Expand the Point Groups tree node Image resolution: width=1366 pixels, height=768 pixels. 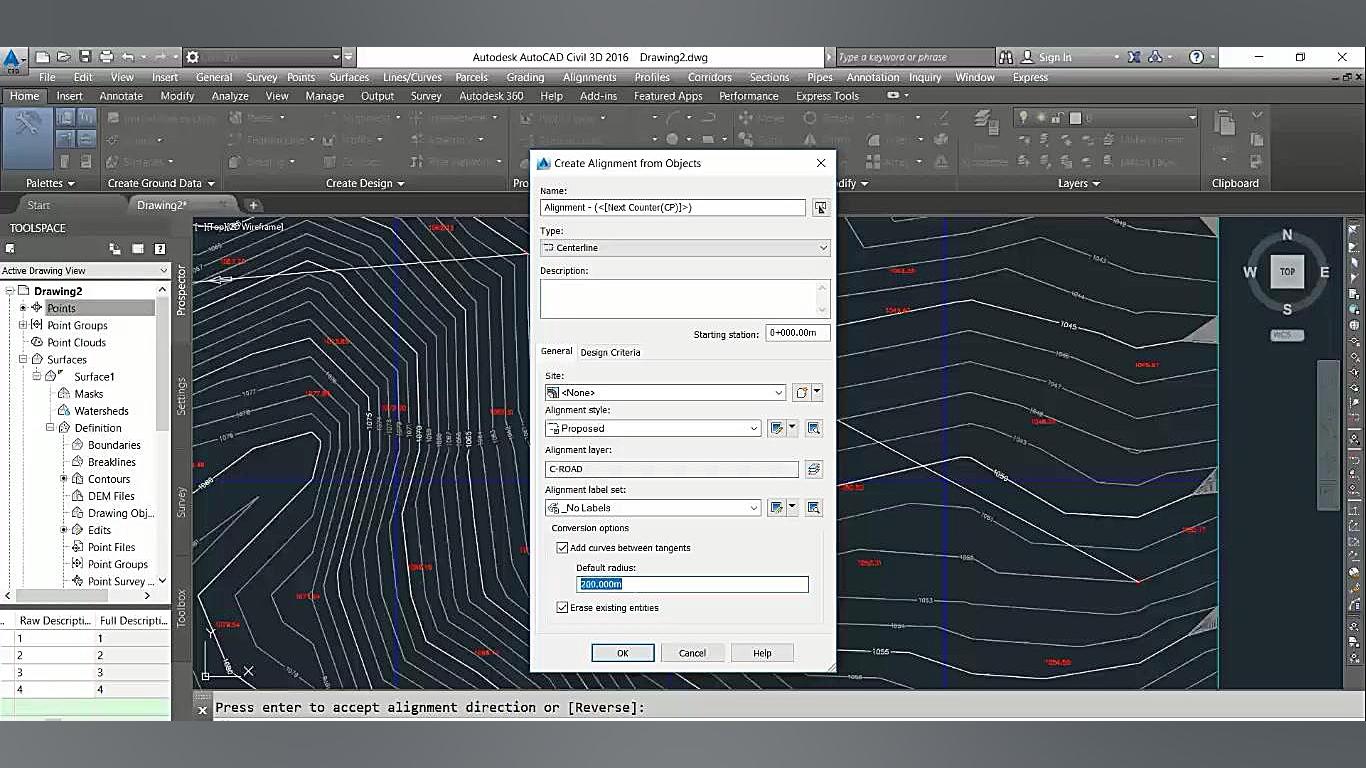point(23,325)
